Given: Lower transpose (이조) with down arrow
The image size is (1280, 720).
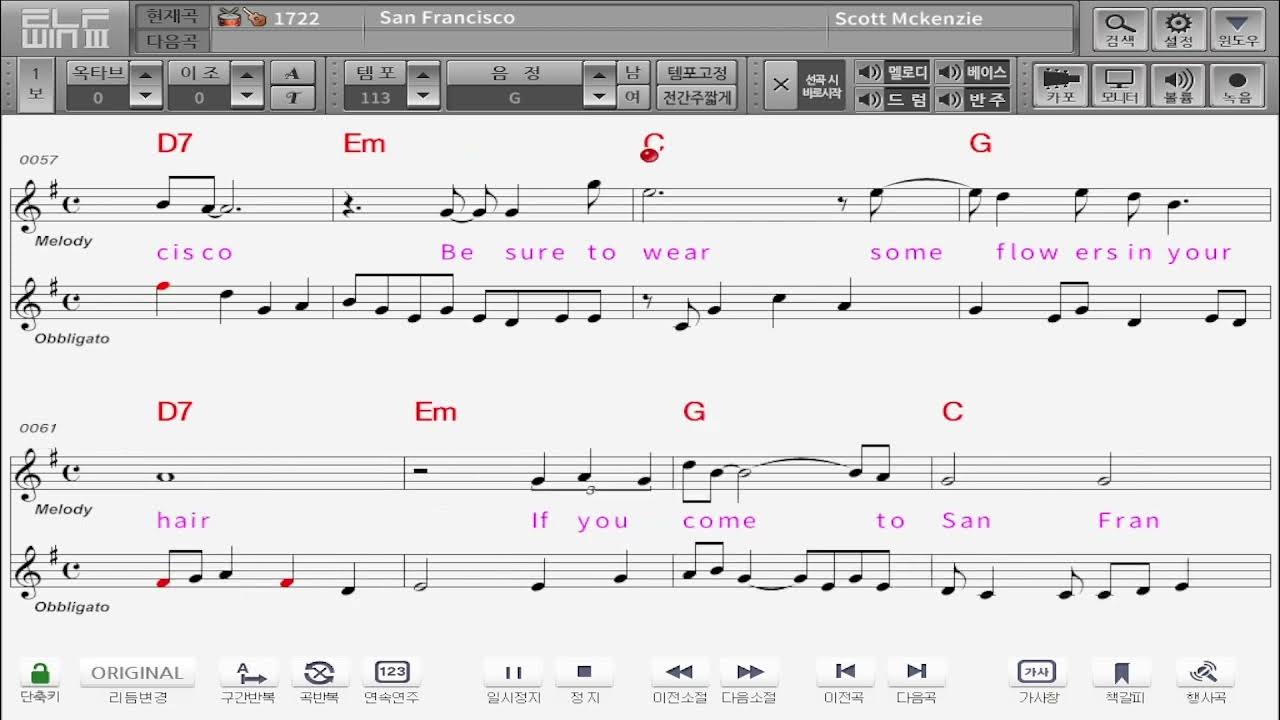Looking at the screenshot, I should pos(248,97).
